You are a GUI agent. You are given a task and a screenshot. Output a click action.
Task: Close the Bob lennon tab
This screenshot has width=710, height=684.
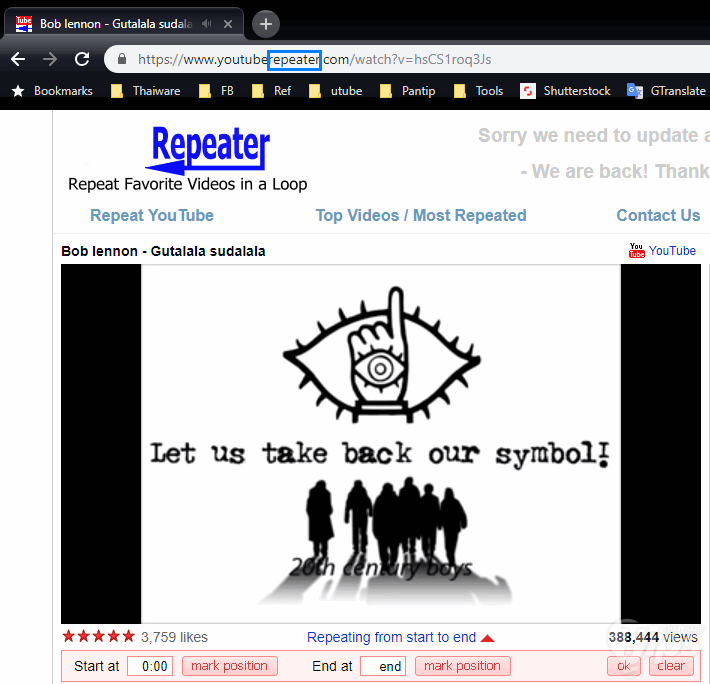tap(228, 24)
